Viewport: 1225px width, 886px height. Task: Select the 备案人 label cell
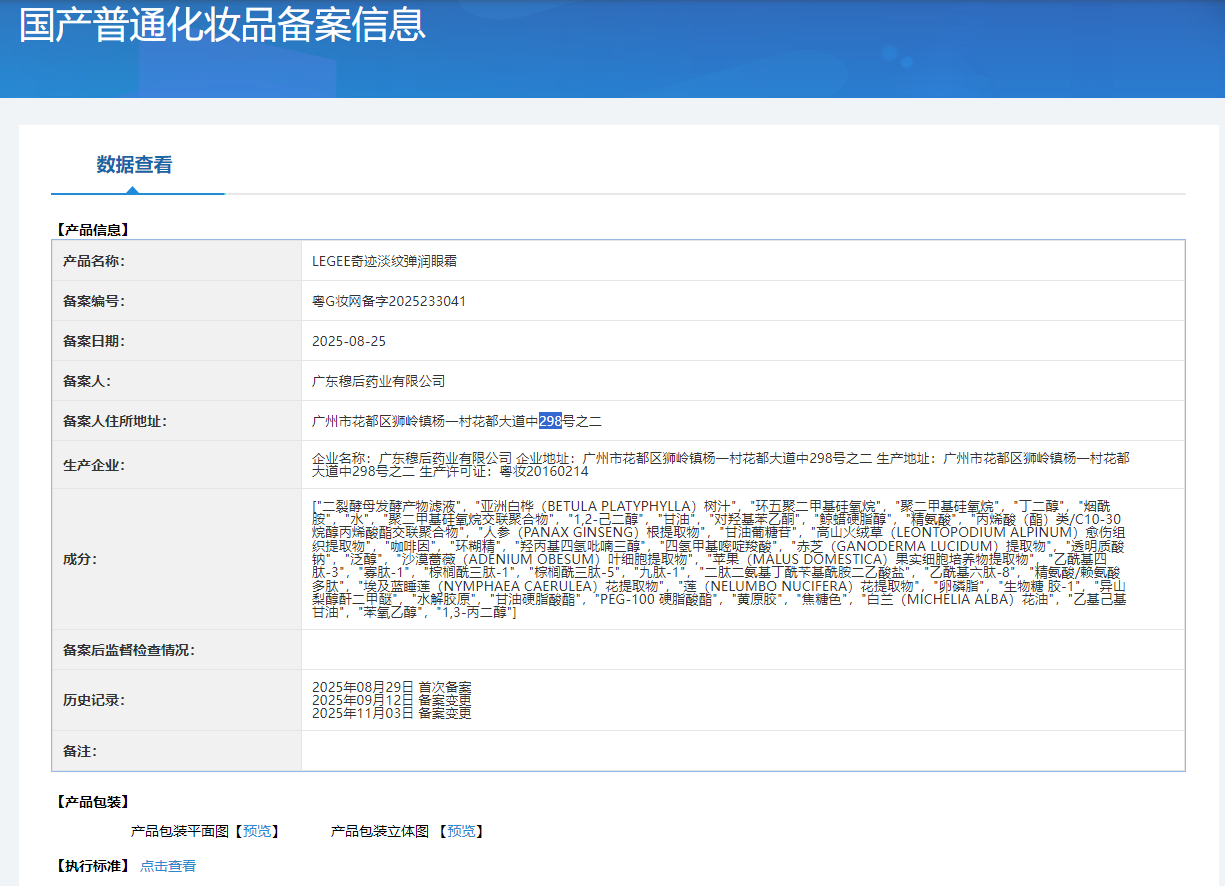[x=177, y=381]
